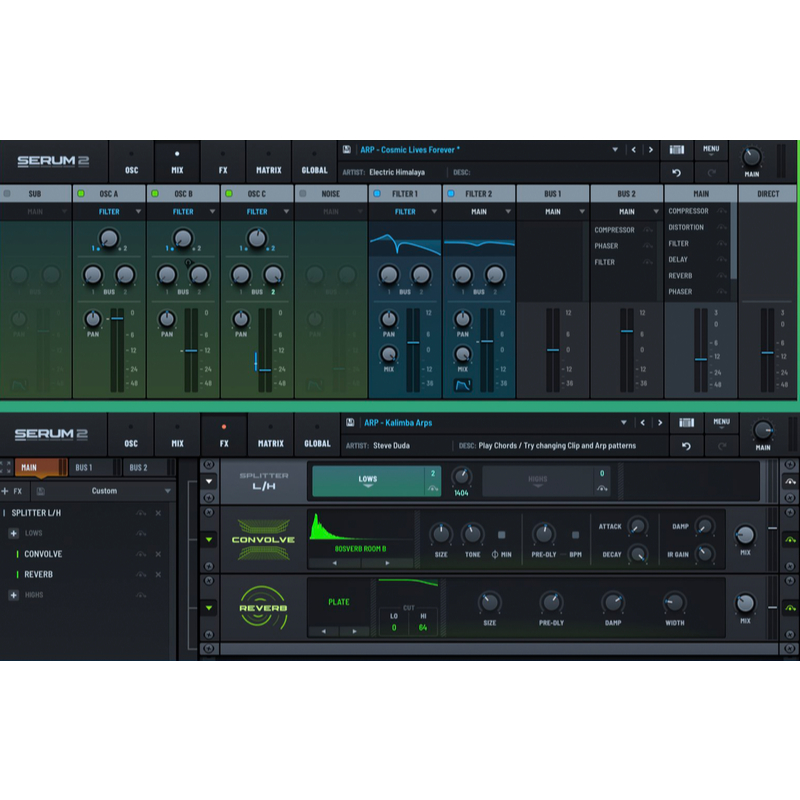
Task: Open the OSC B routing FILTER dropdown
Action: pyautogui.click(x=183, y=212)
